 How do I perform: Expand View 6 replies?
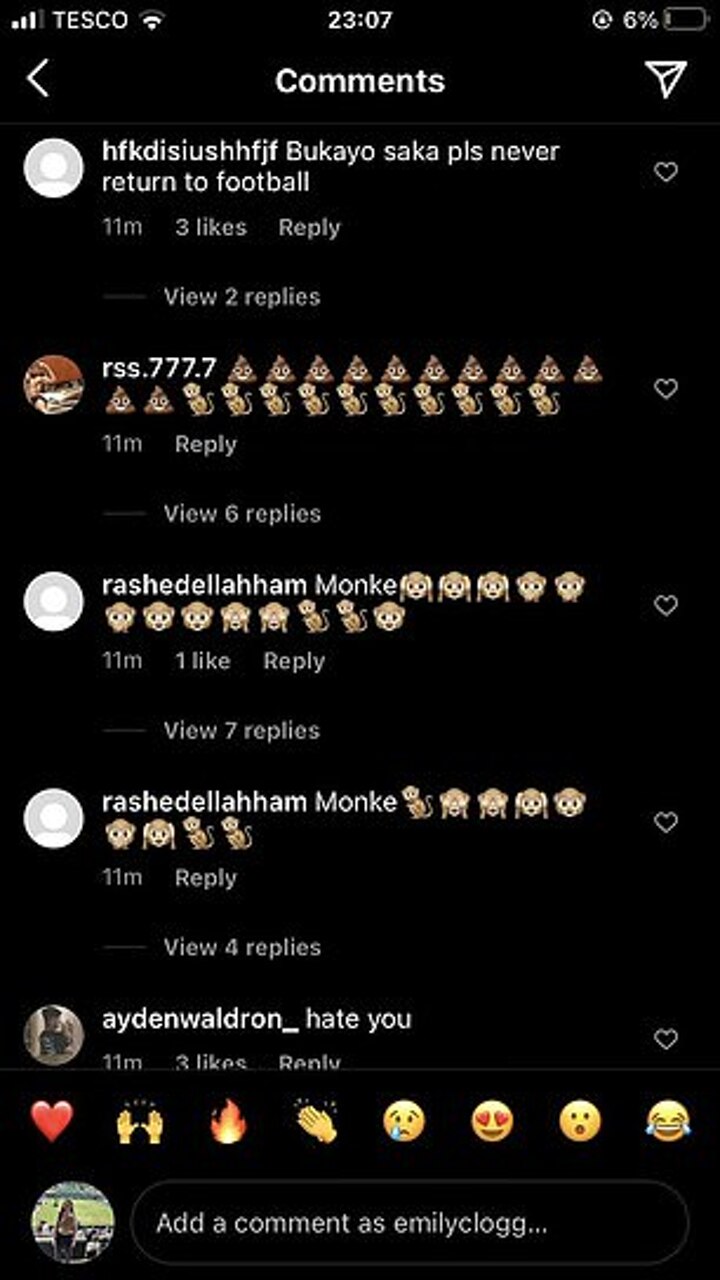(x=242, y=514)
